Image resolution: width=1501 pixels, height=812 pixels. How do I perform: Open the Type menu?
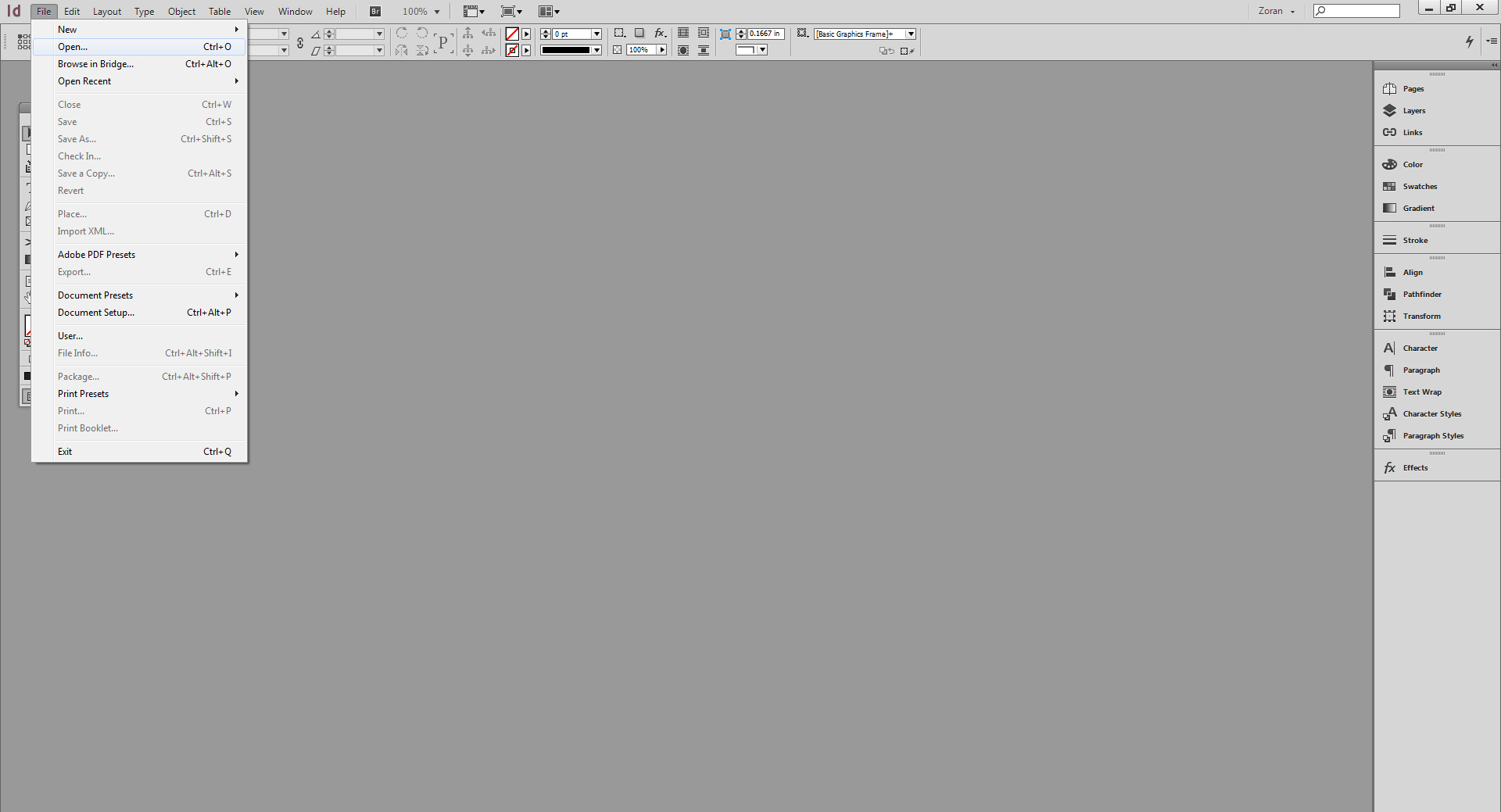coord(144,11)
